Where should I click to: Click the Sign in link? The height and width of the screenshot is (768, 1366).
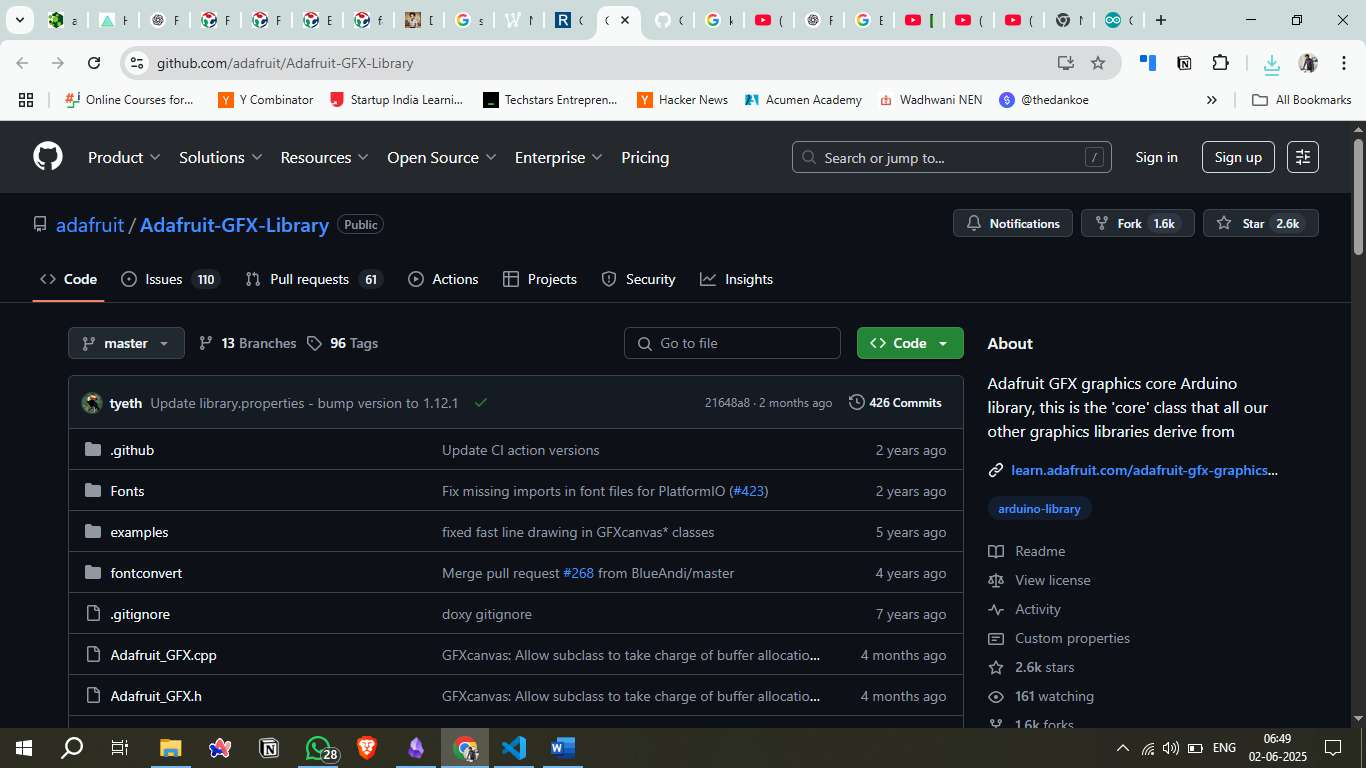(x=1156, y=157)
